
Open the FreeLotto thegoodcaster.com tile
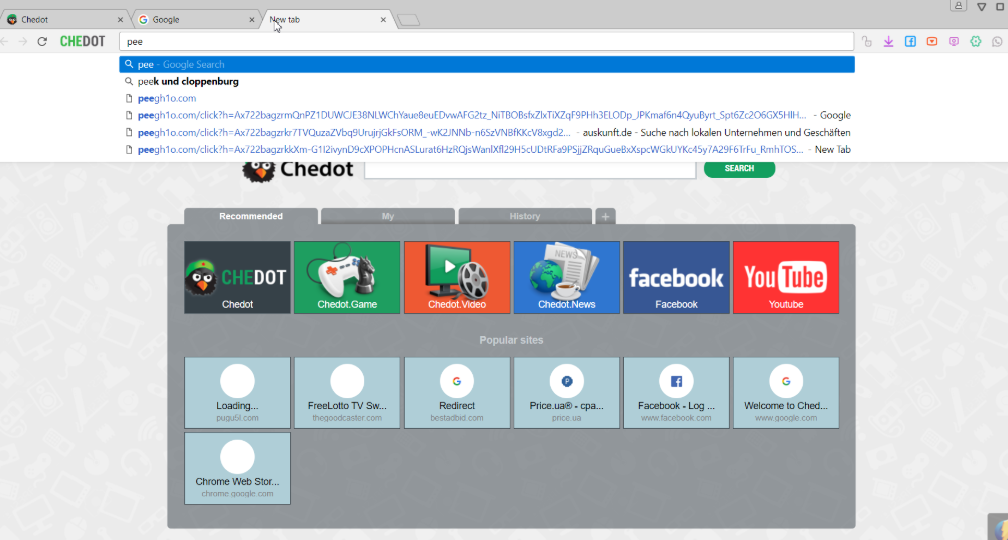coord(347,393)
